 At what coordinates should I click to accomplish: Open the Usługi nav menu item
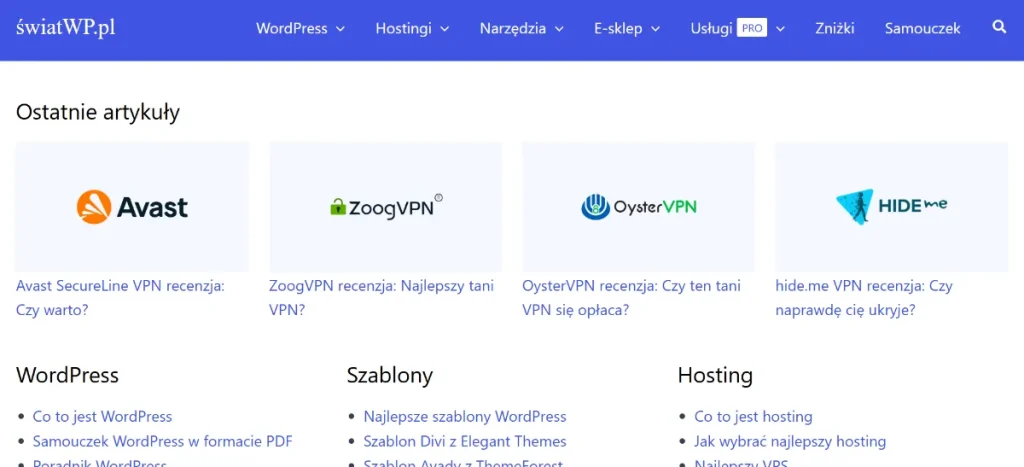(711, 29)
